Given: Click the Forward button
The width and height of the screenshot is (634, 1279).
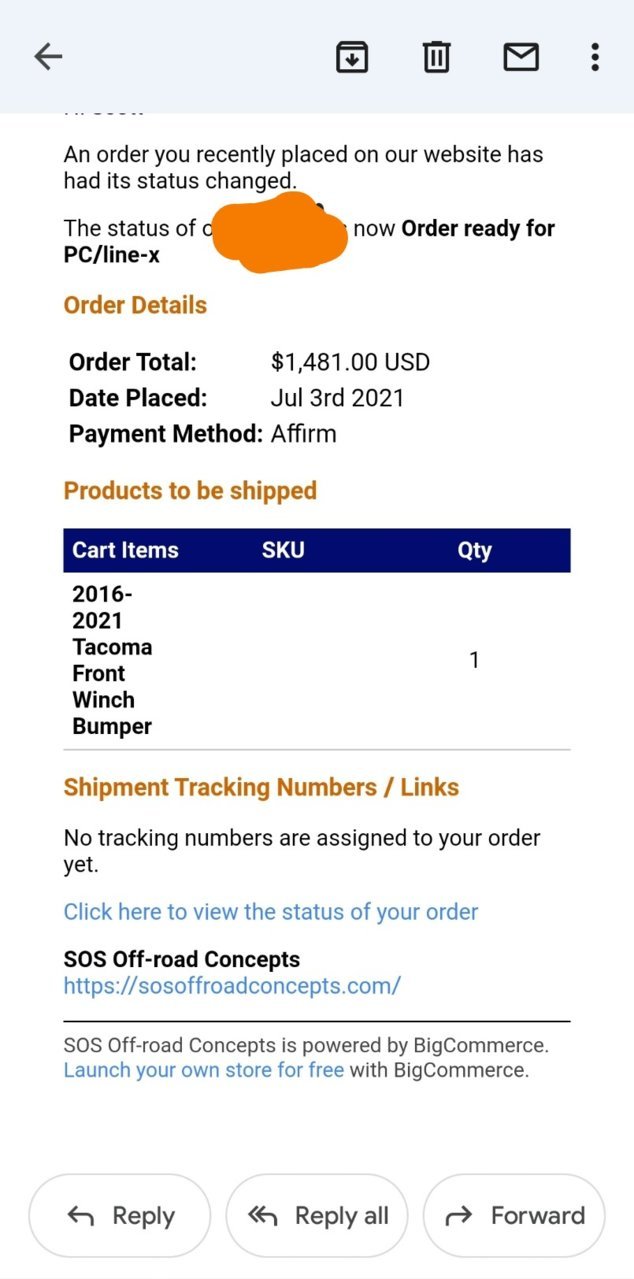Looking at the screenshot, I should point(514,1215).
